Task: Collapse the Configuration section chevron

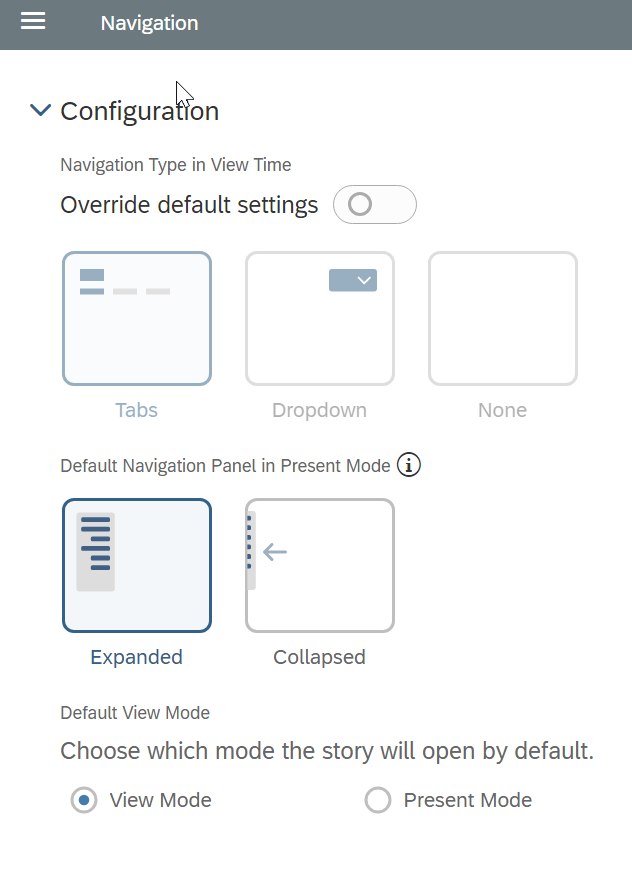Action: tap(40, 111)
